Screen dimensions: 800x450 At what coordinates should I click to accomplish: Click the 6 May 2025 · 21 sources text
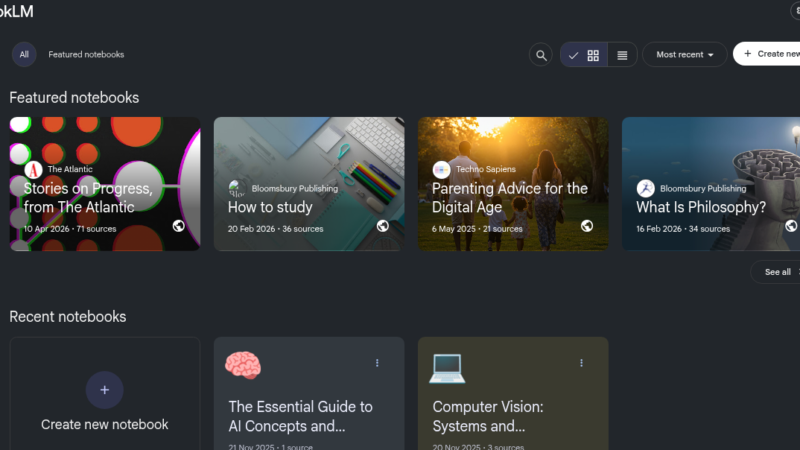(x=477, y=229)
